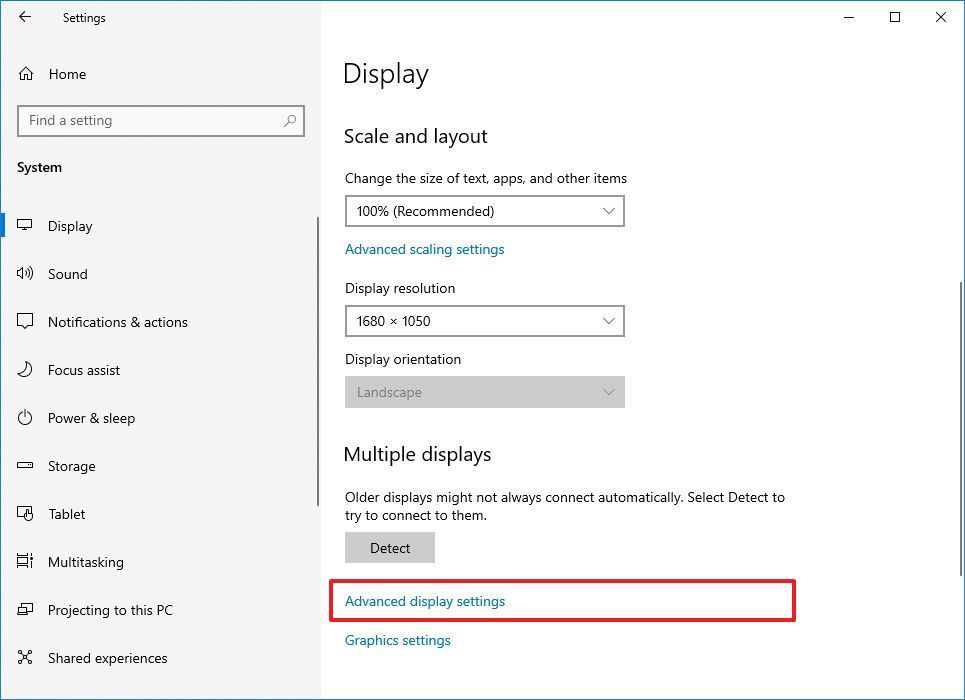
Task: Open the Display orientation dropdown
Action: [484, 392]
